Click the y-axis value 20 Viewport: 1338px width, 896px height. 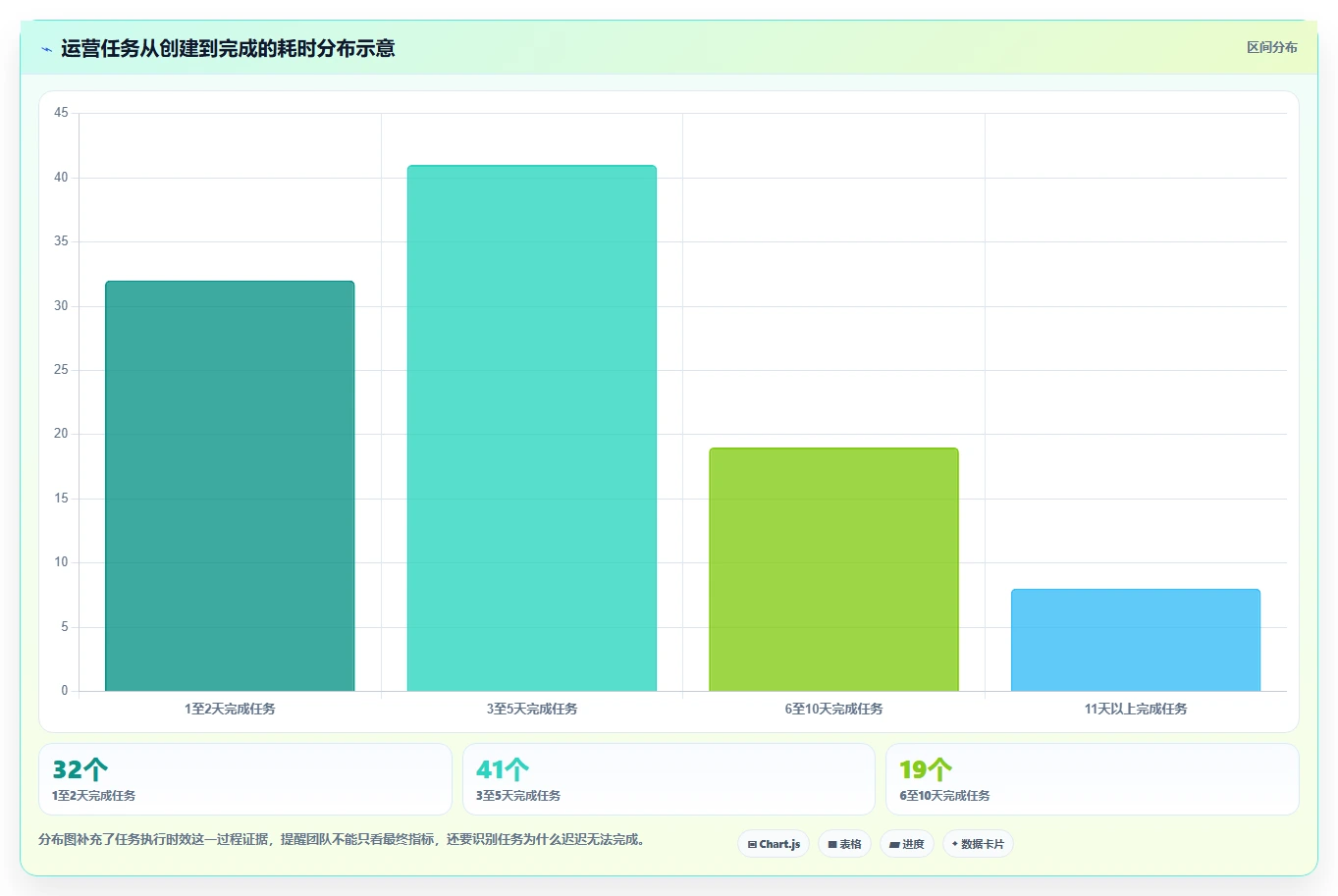tap(61, 434)
